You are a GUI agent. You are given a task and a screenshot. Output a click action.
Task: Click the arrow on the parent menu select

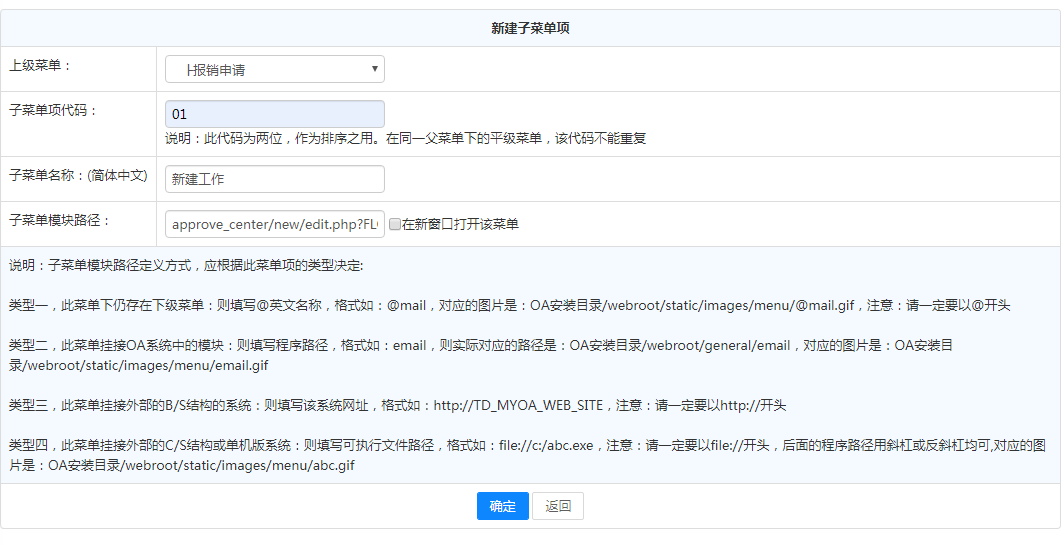coord(375,69)
